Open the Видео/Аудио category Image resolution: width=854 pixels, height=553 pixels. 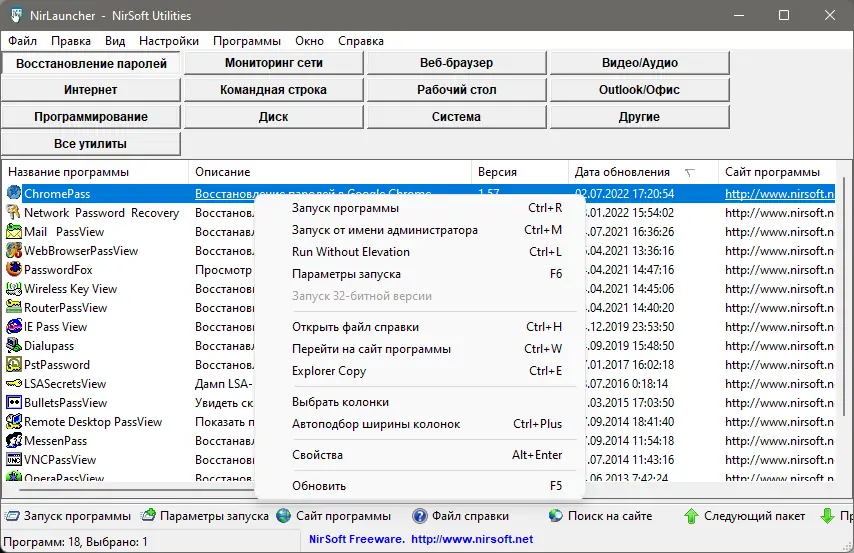(x=639, y=63)
